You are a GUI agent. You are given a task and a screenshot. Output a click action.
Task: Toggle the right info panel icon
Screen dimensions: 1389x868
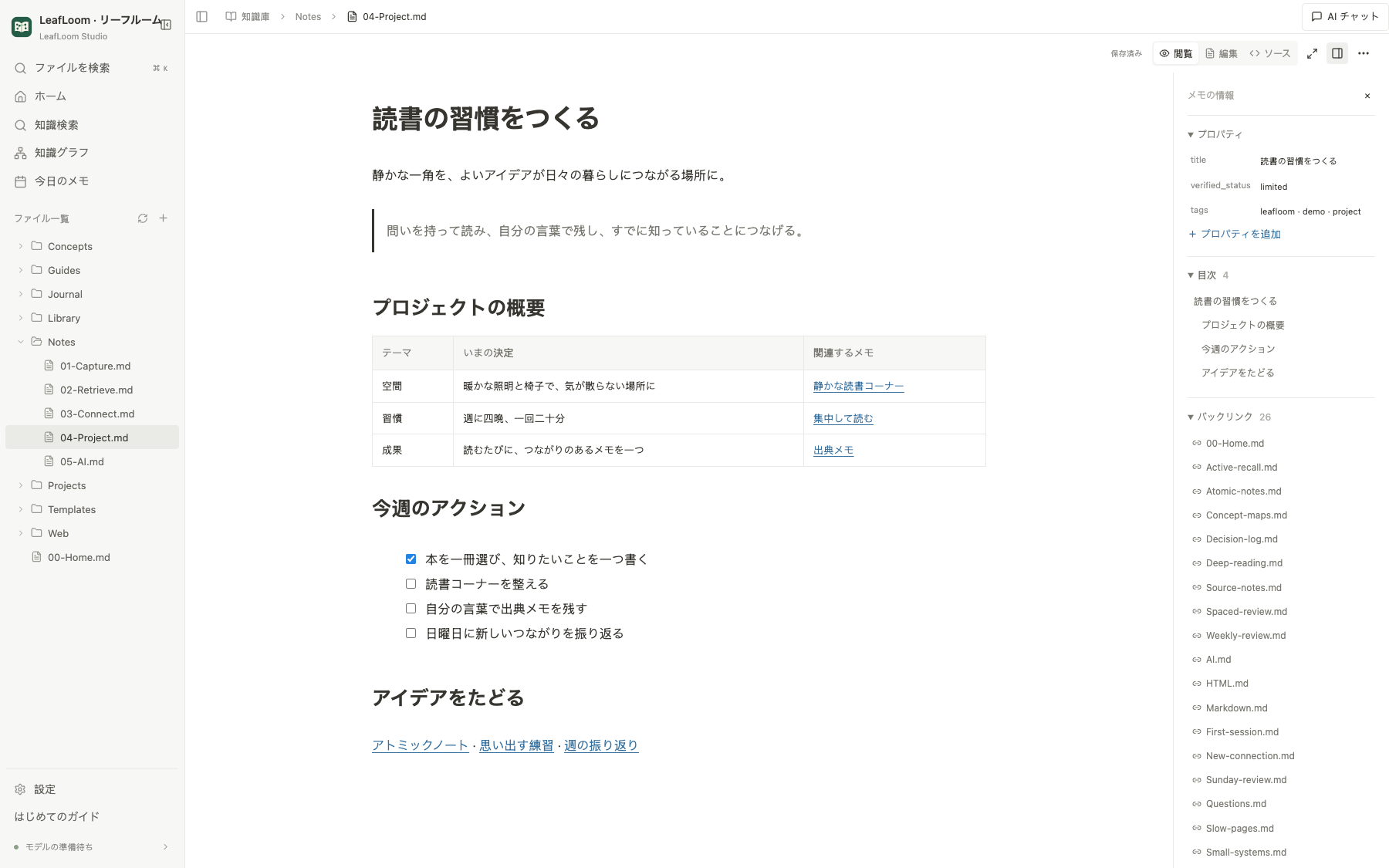click(x=1337, y=53)
